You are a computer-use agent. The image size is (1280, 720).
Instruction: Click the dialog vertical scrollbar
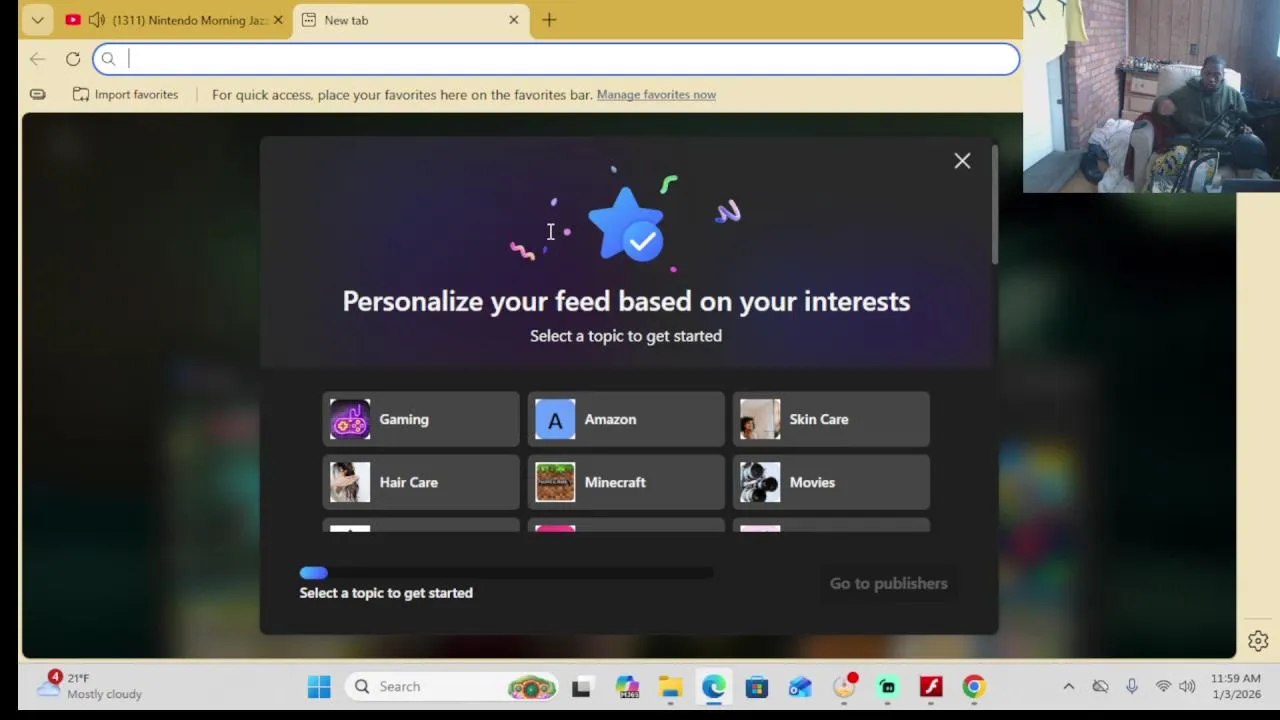[994, 206]
